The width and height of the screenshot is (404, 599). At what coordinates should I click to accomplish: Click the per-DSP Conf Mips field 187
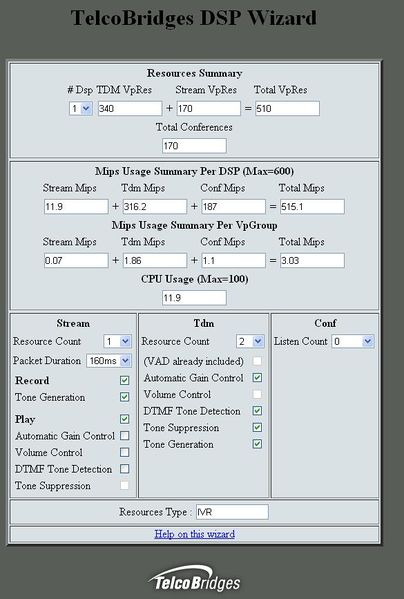(233, 207)
